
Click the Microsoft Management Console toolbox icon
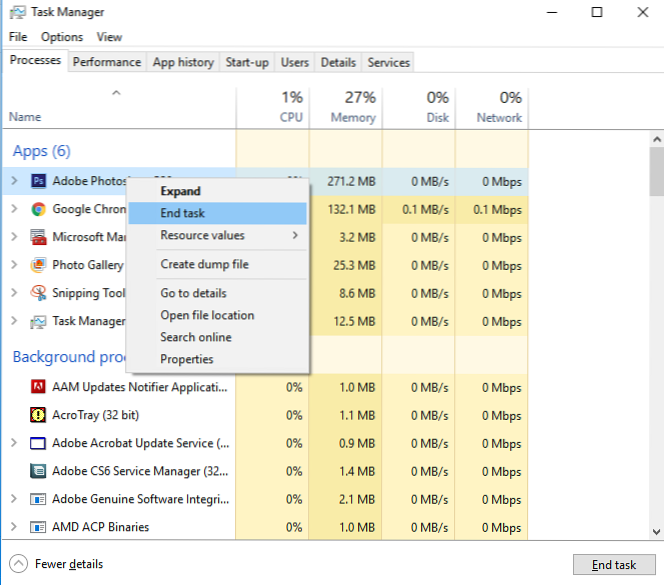tap(39, 237)
